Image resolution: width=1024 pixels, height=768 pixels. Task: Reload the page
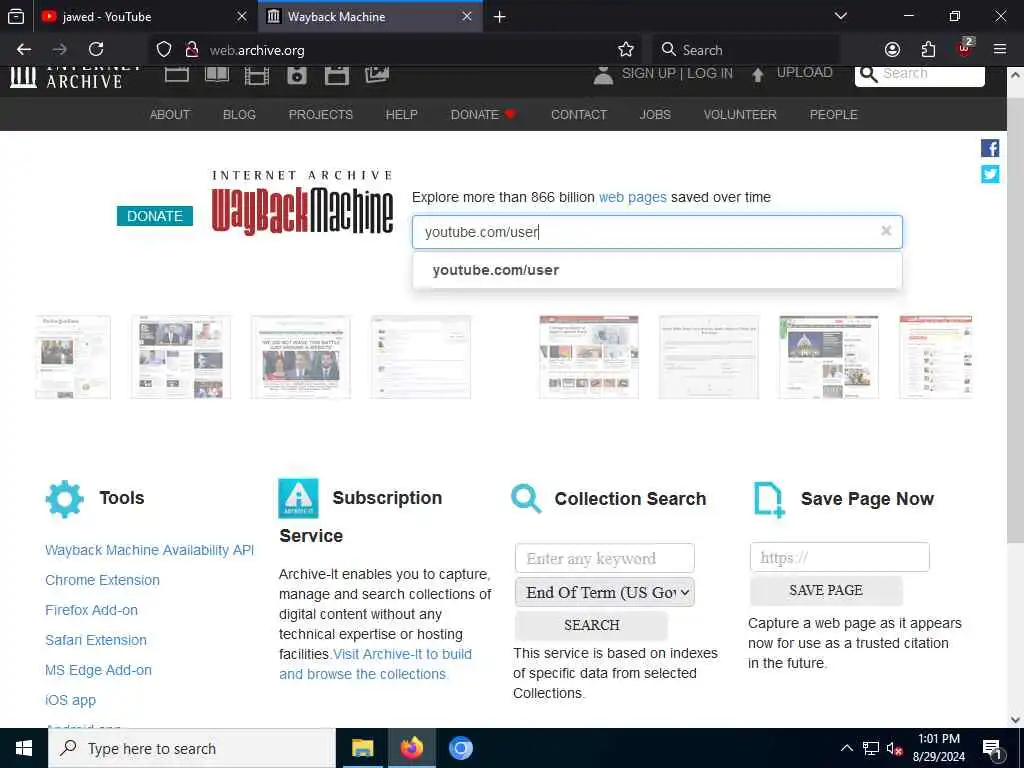[x=96, y=50]
